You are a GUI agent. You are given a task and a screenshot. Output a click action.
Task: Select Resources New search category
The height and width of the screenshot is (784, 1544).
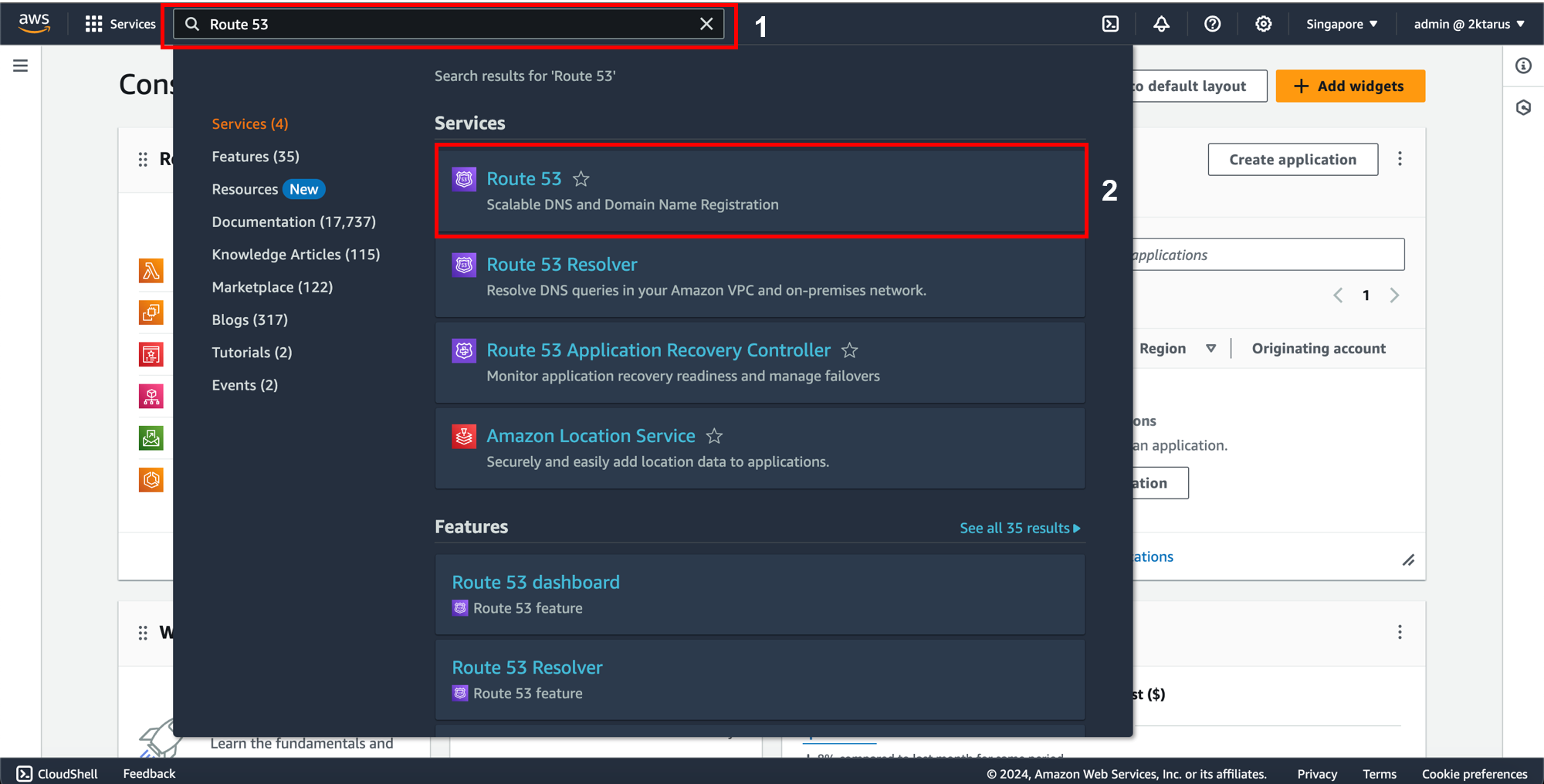[268, 189]
